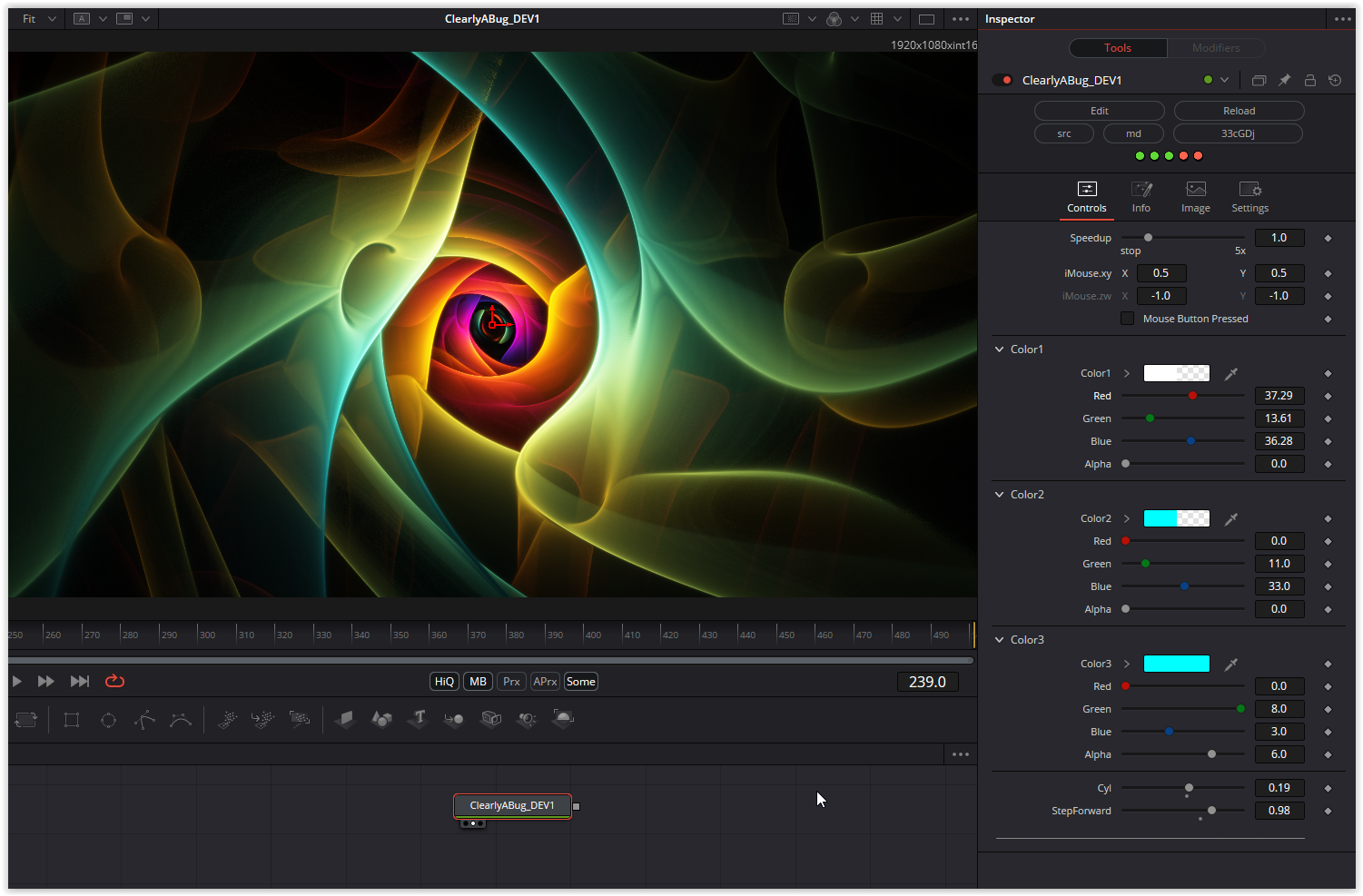Disable the ClearlyABug_DEV1 node enable switch
This screenshot has height=896, width=1363.
(1002, 80)
